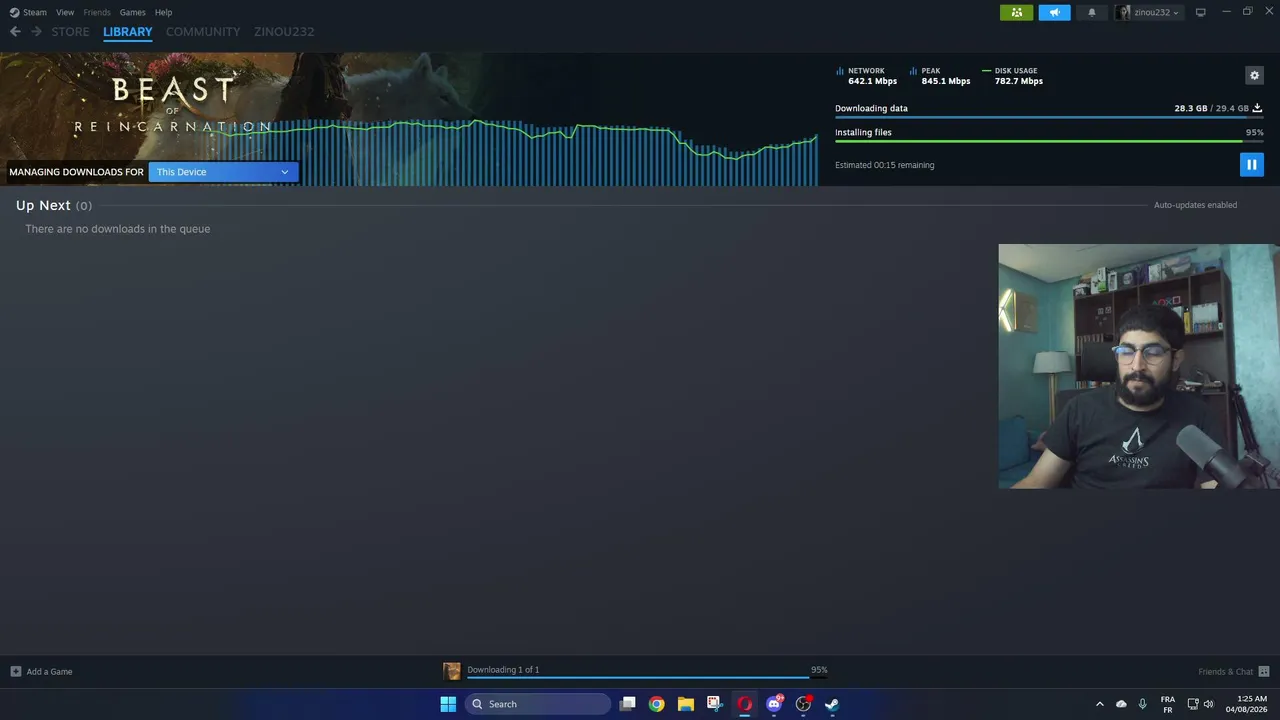The image size is (1280, 720).
Task: Click the download arrow icon beside 29.4 GB
Action: [1257, 108]
